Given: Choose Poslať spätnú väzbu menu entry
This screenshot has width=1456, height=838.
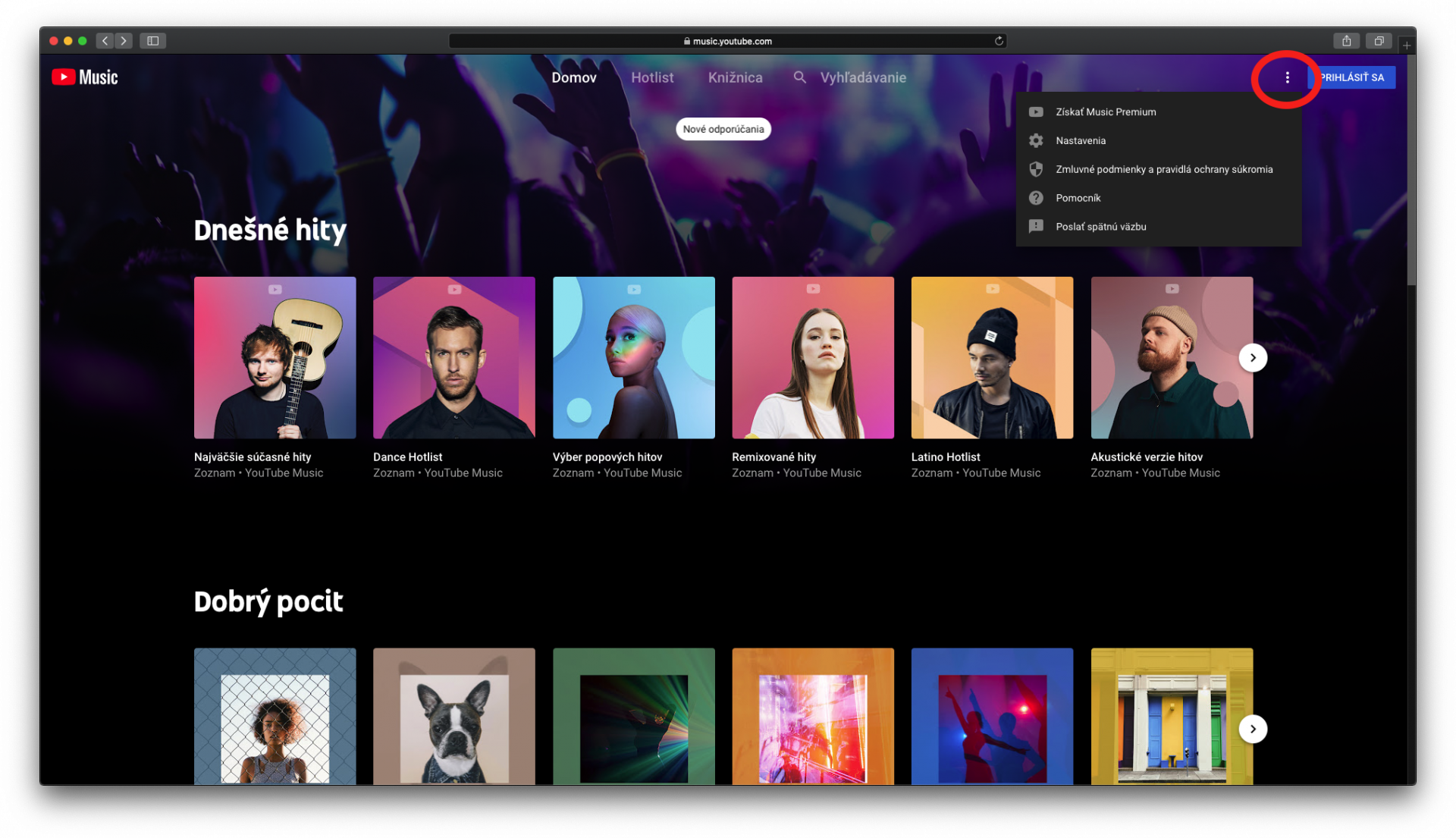Looking at the screenshot, I should (x=1159, y=227).
